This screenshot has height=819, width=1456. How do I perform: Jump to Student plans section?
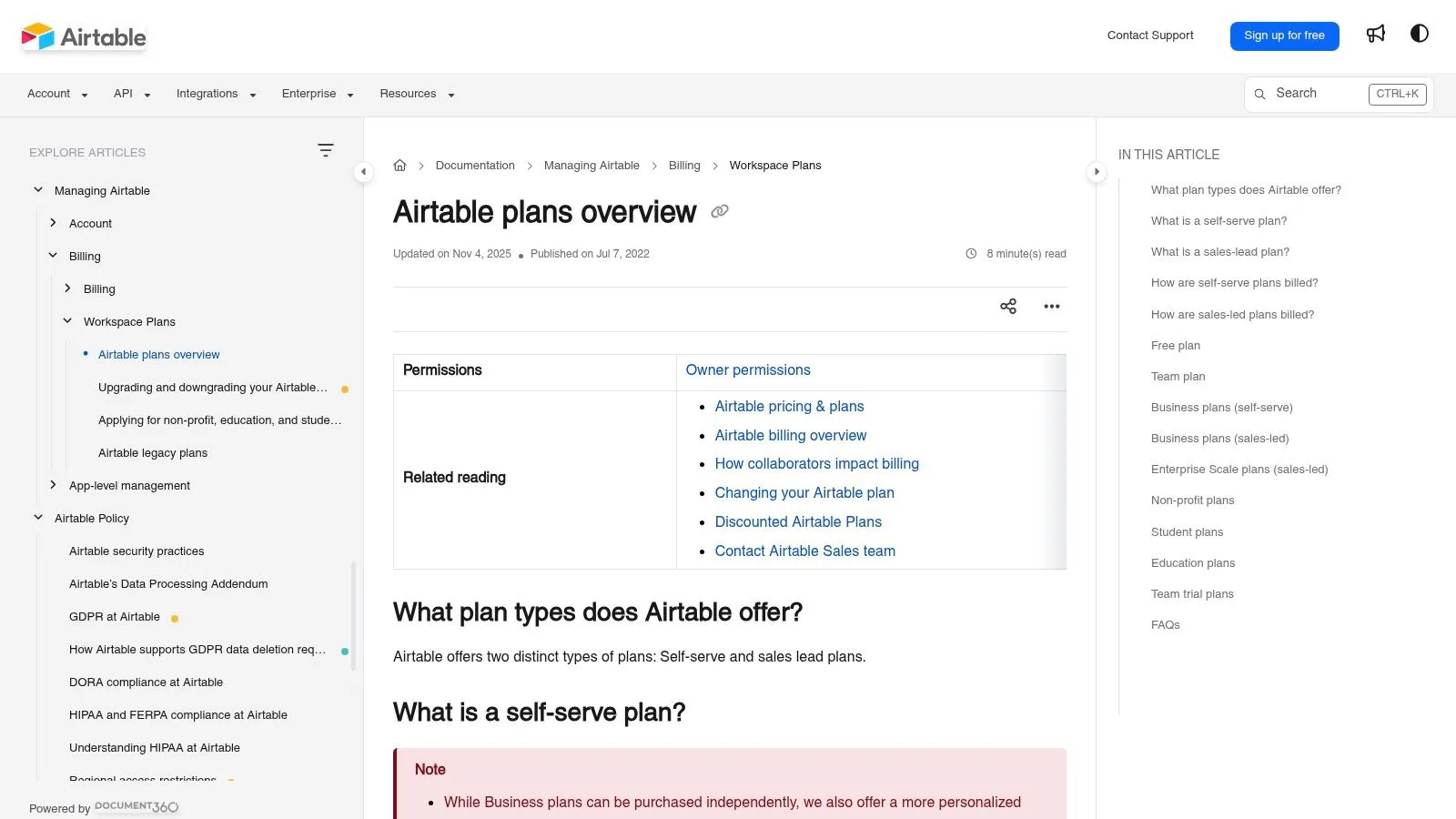point(1187,532)
